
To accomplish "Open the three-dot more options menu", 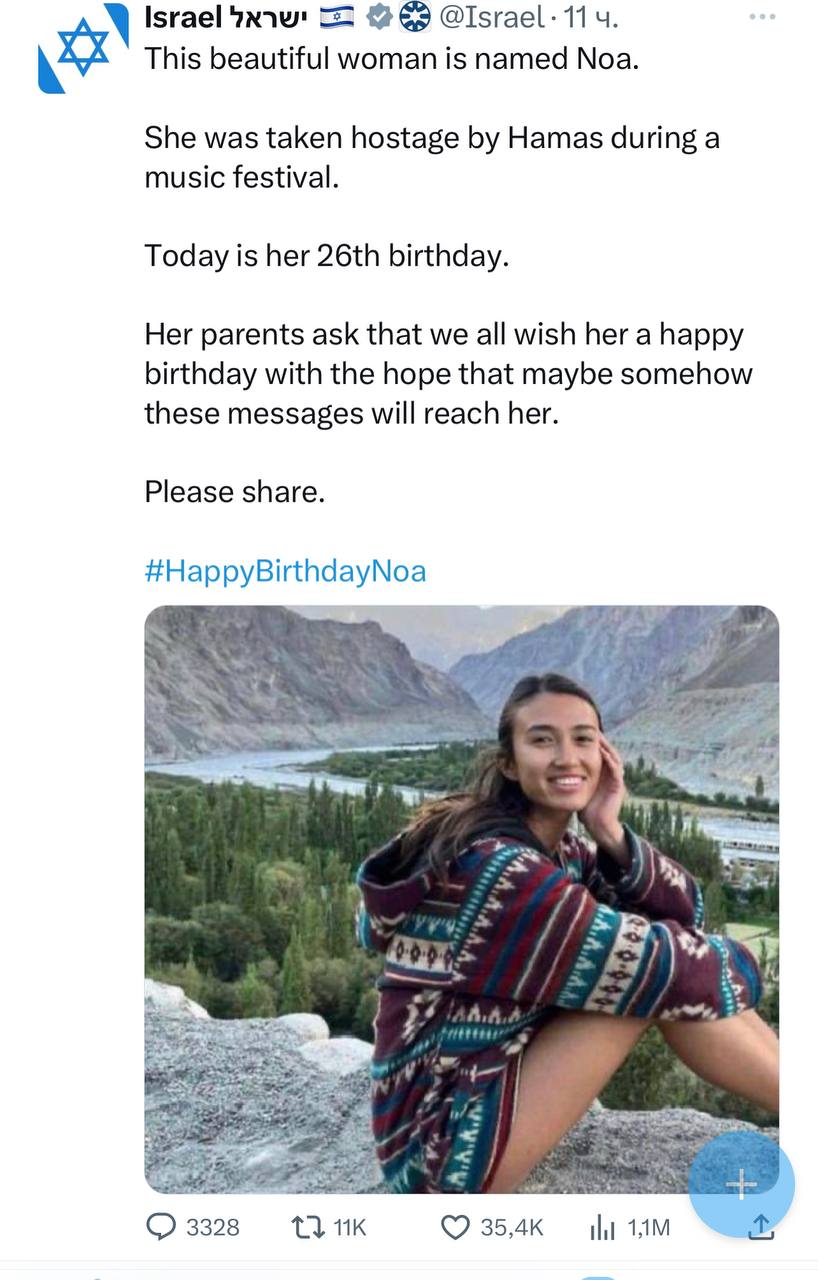I will click(761, 17).
